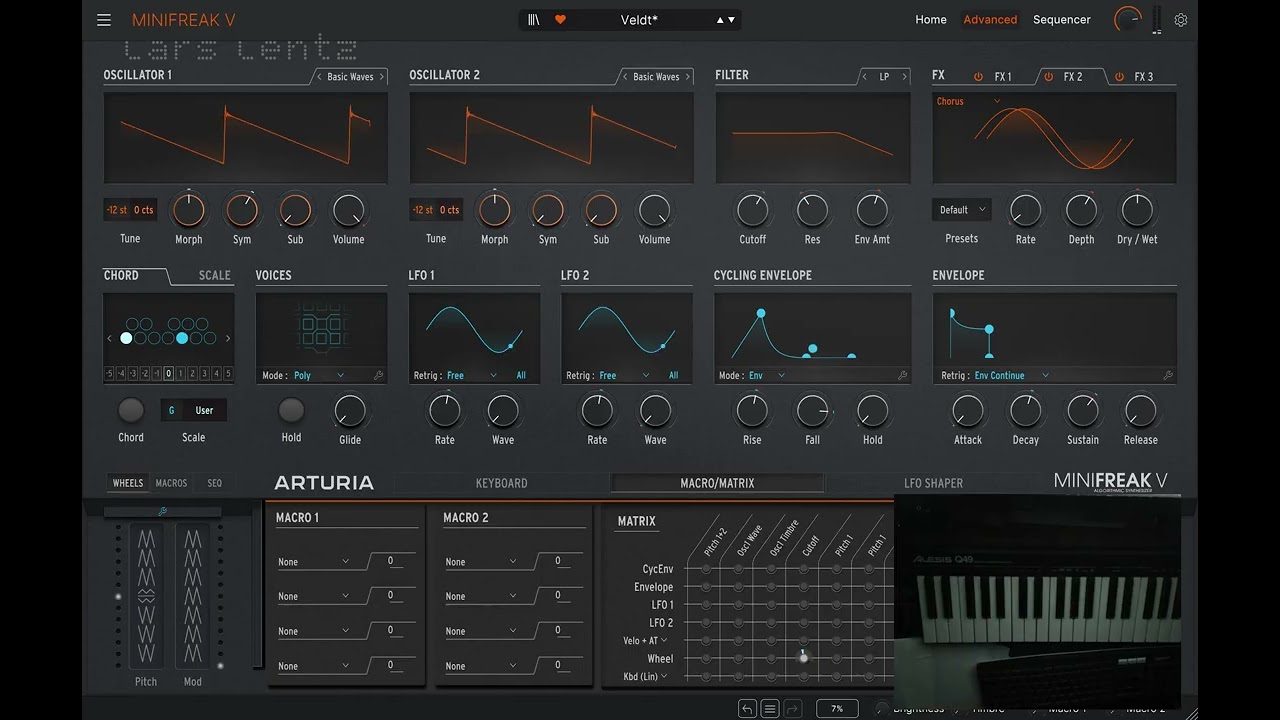The image size is (1280, 720).
Task: Select previous Oscillator 2 type arrow
Action: (625, 77)
